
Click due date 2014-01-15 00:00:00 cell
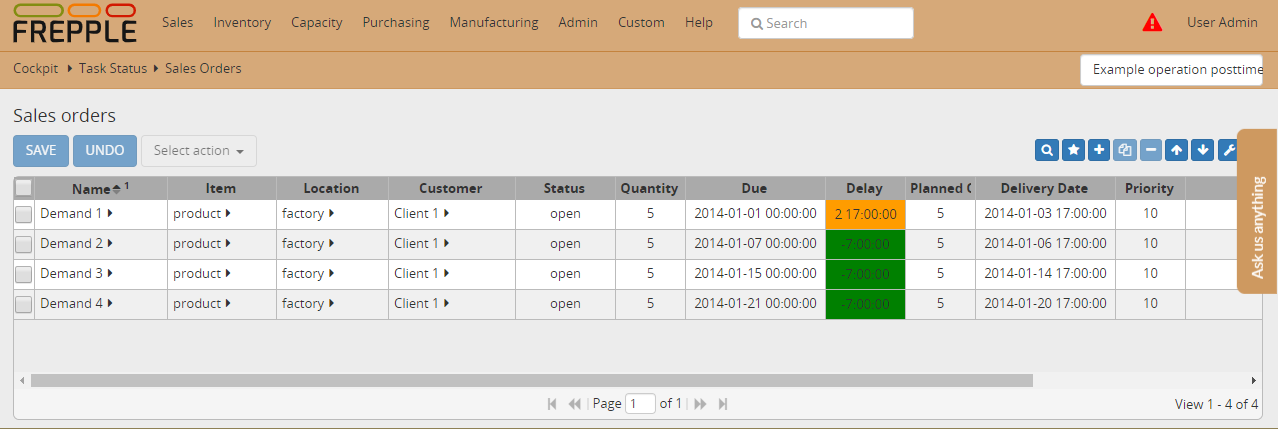tap(755, 274)
